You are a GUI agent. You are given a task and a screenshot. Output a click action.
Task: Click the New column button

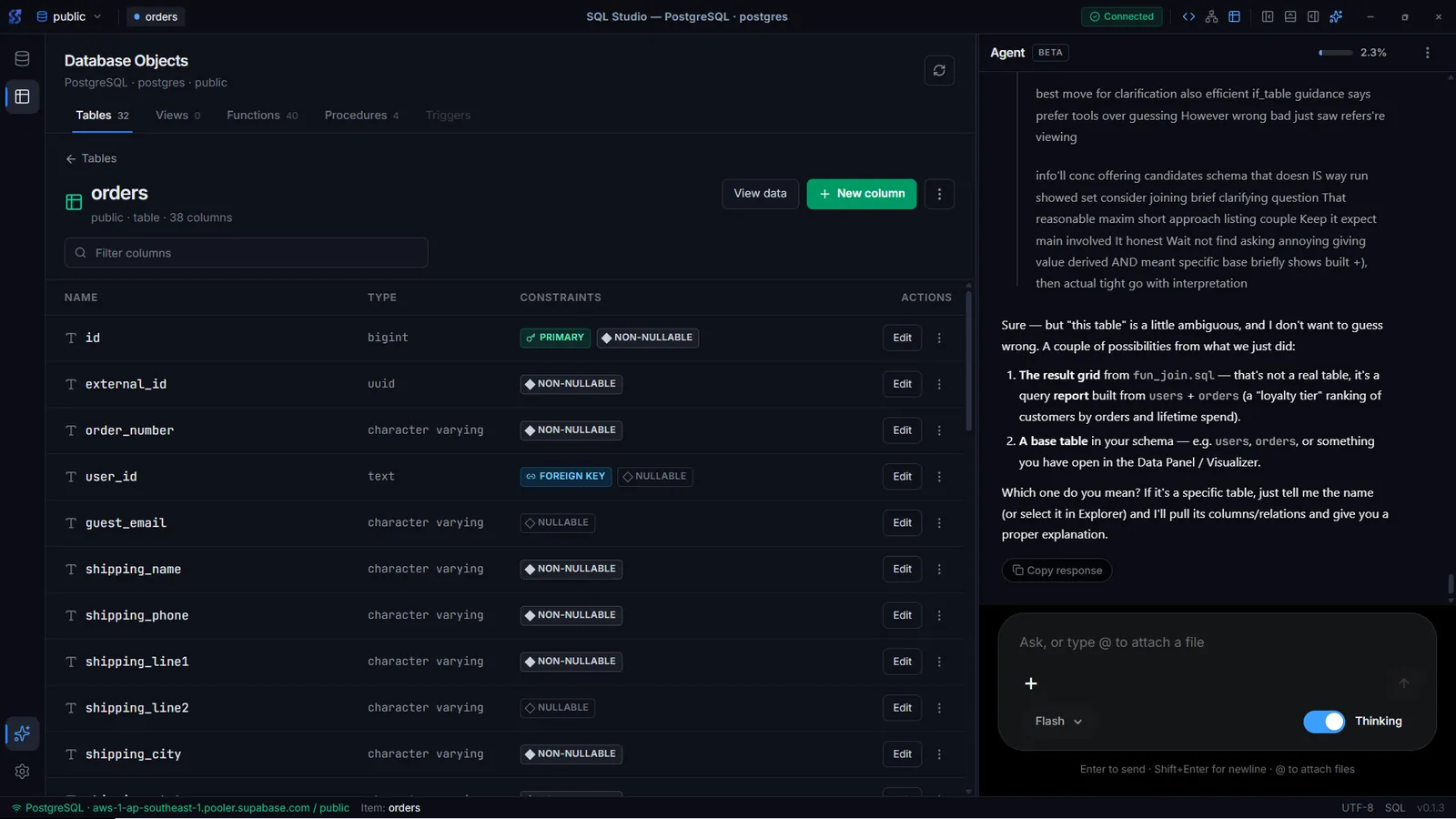(x=862, y=194)
